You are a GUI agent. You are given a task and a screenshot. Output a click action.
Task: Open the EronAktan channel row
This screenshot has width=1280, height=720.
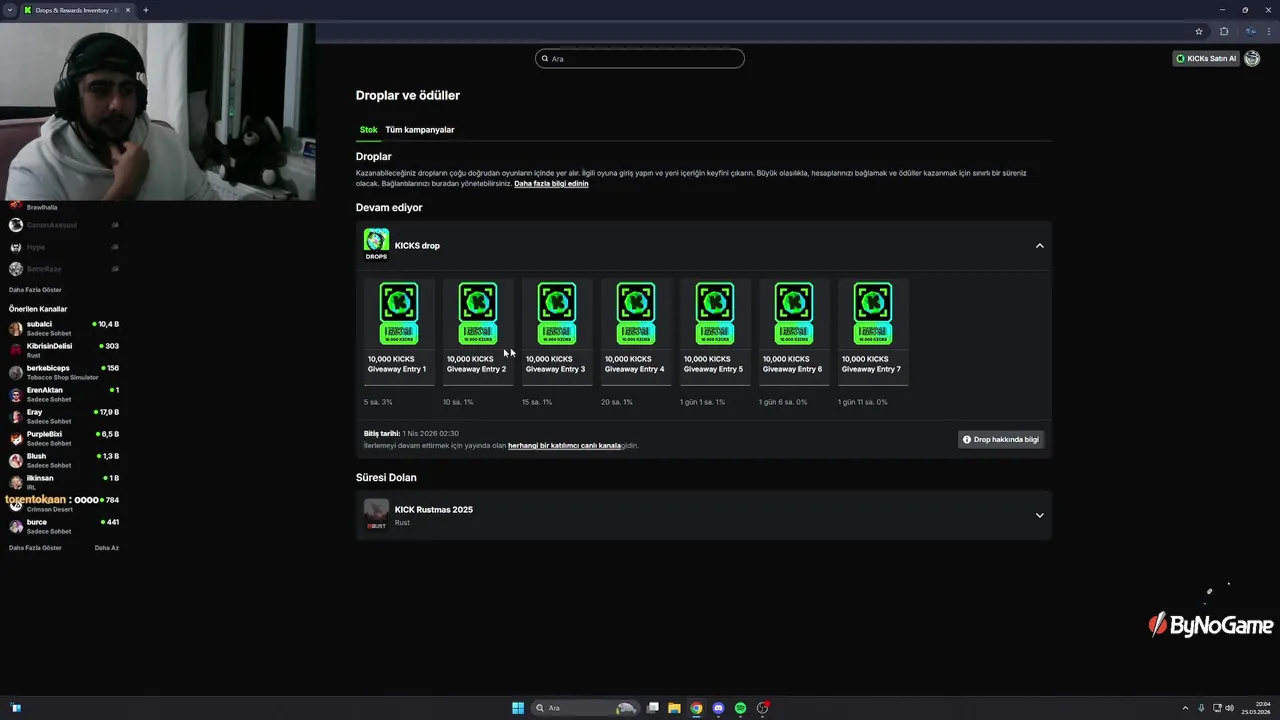[x=64, y=394]
